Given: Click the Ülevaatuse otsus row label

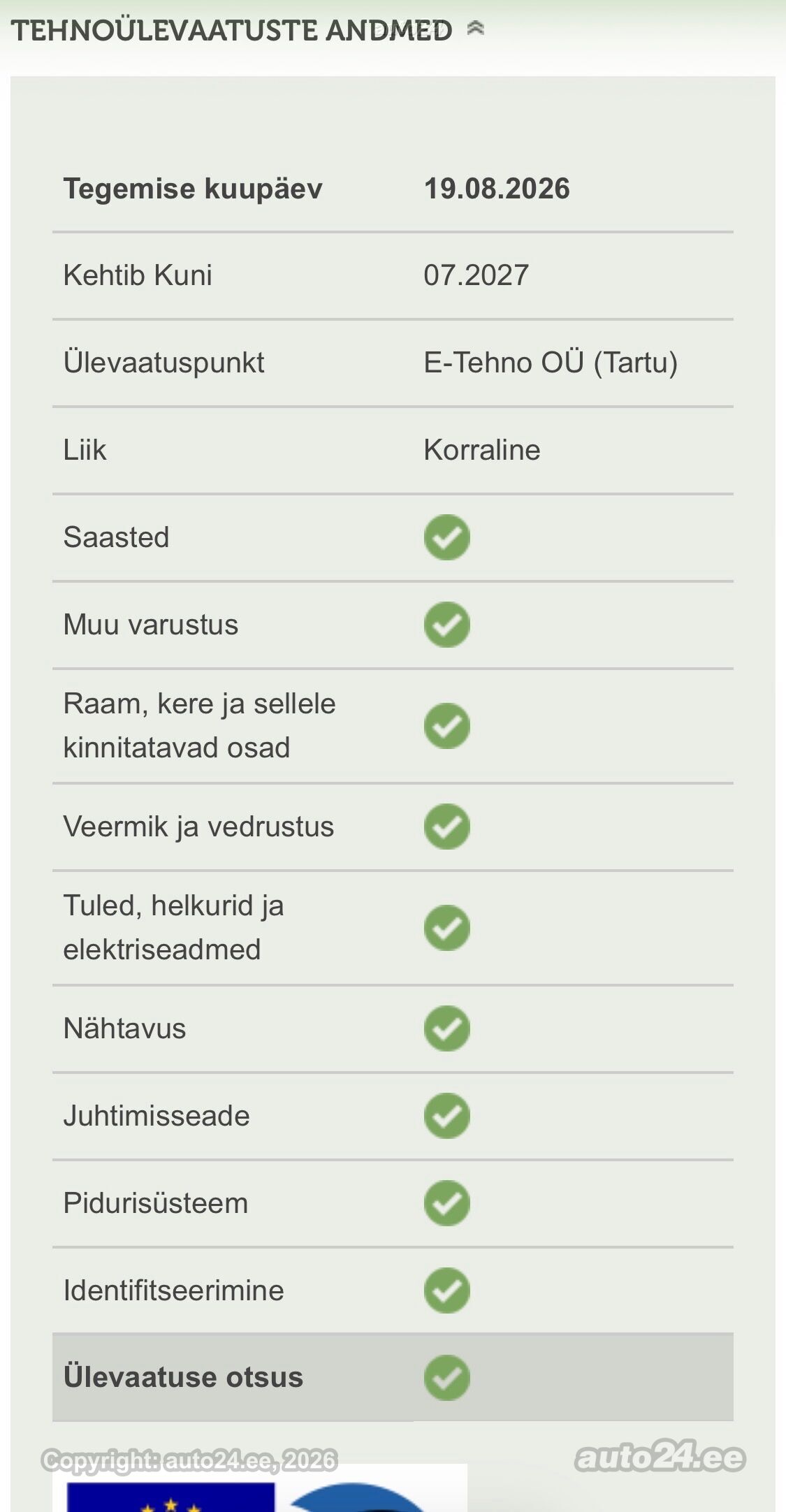Looking at the screenshot, I should pos(183,1377).
